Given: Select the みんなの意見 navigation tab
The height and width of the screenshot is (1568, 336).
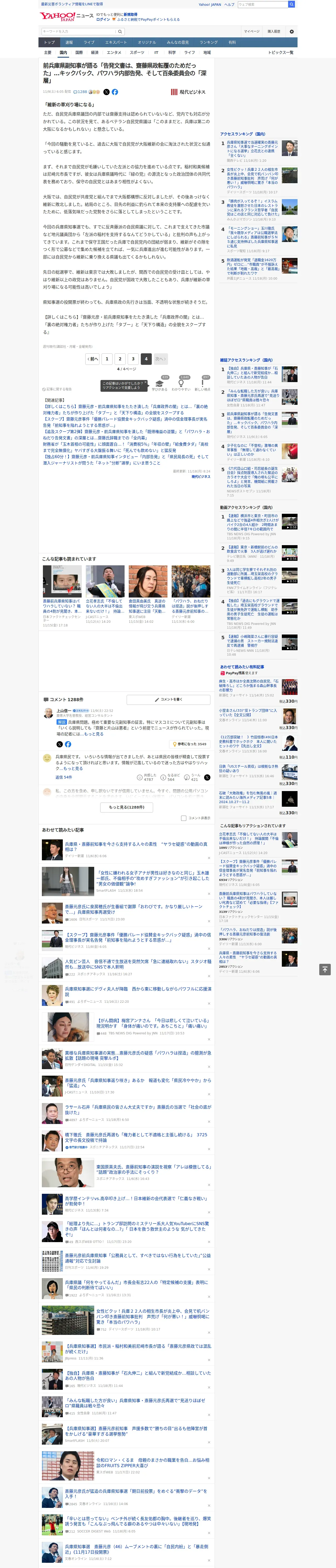Looking at the screenshot, I should [x=177, y=43].
